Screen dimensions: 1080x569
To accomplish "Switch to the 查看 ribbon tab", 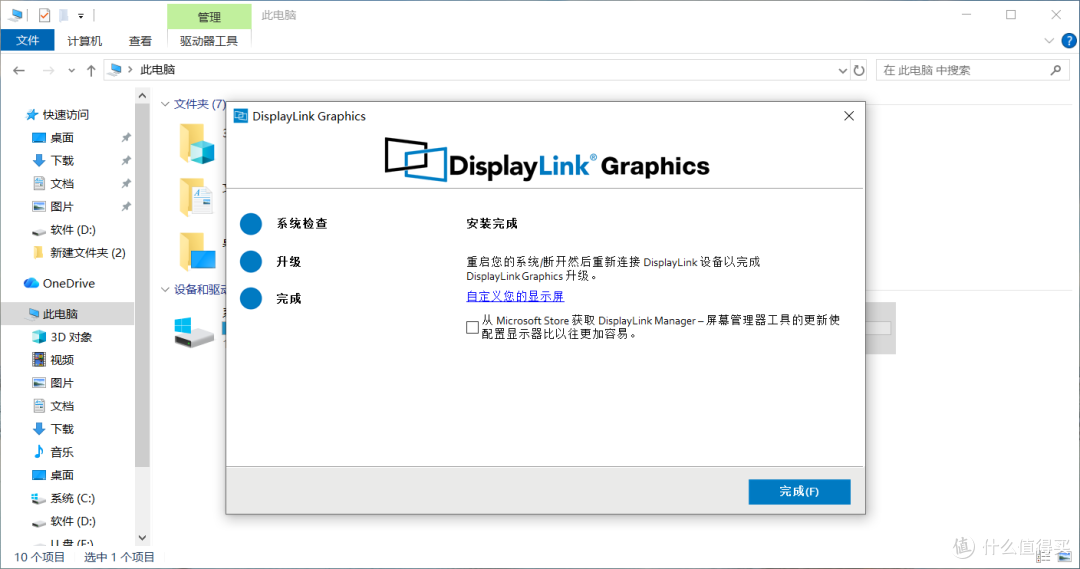I will 140,41.
